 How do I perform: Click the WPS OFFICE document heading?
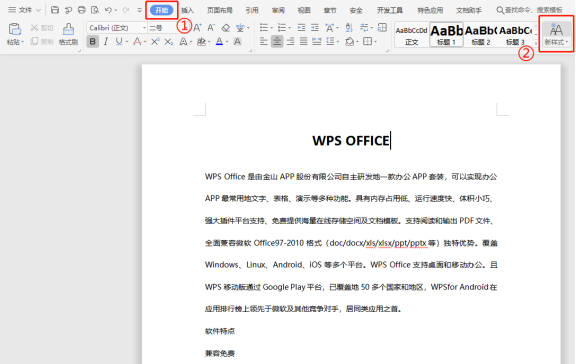[x=351, y=141]
